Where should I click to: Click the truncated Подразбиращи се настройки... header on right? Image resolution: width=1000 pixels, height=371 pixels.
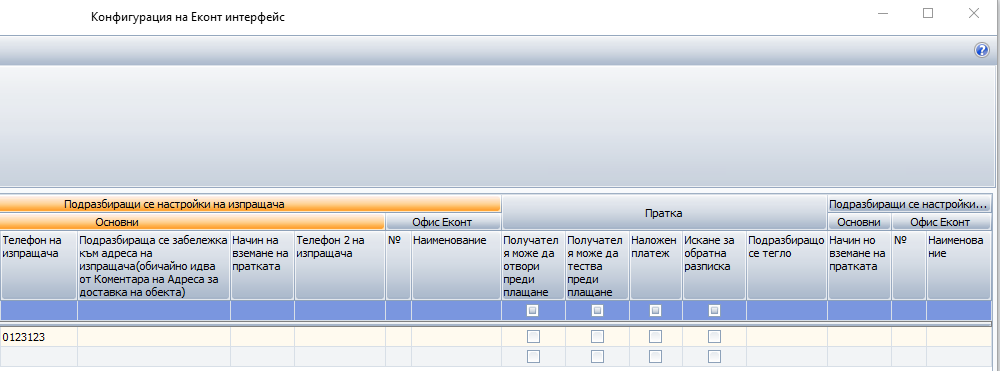tap(909, 204)
